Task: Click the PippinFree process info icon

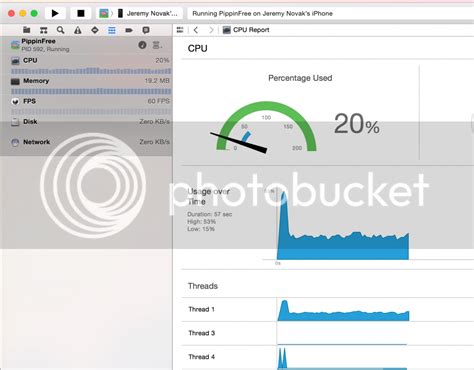Action: tap(142, 45)
